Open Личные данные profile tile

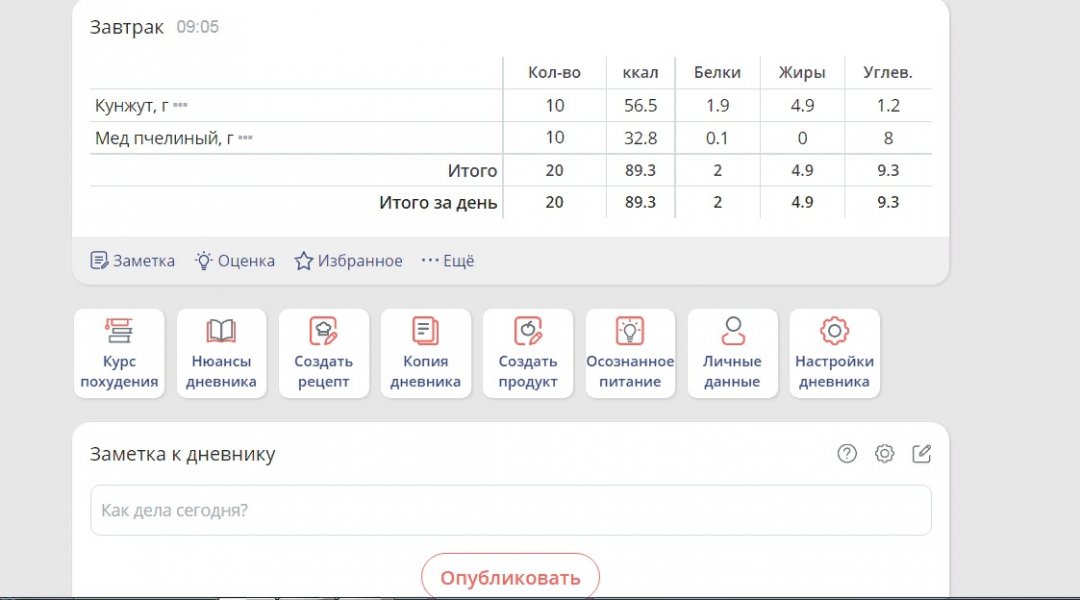pyautogui.click(x=732, y=353)
